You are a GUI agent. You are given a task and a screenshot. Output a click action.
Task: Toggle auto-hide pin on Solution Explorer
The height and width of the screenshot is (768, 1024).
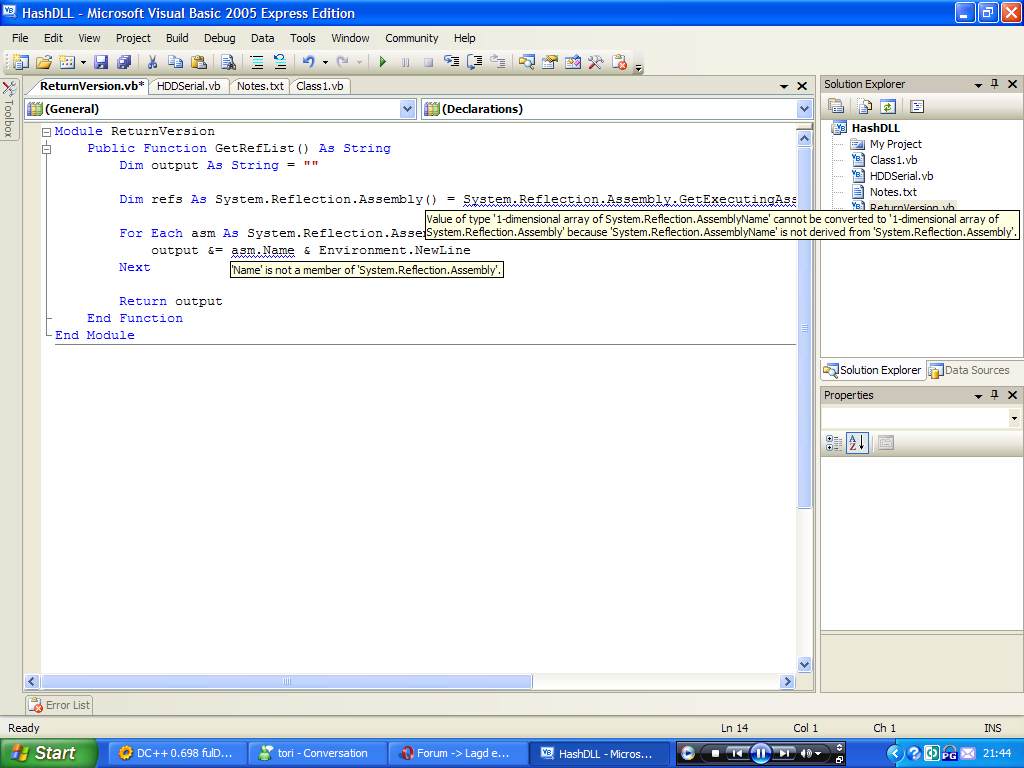(995, 84)
